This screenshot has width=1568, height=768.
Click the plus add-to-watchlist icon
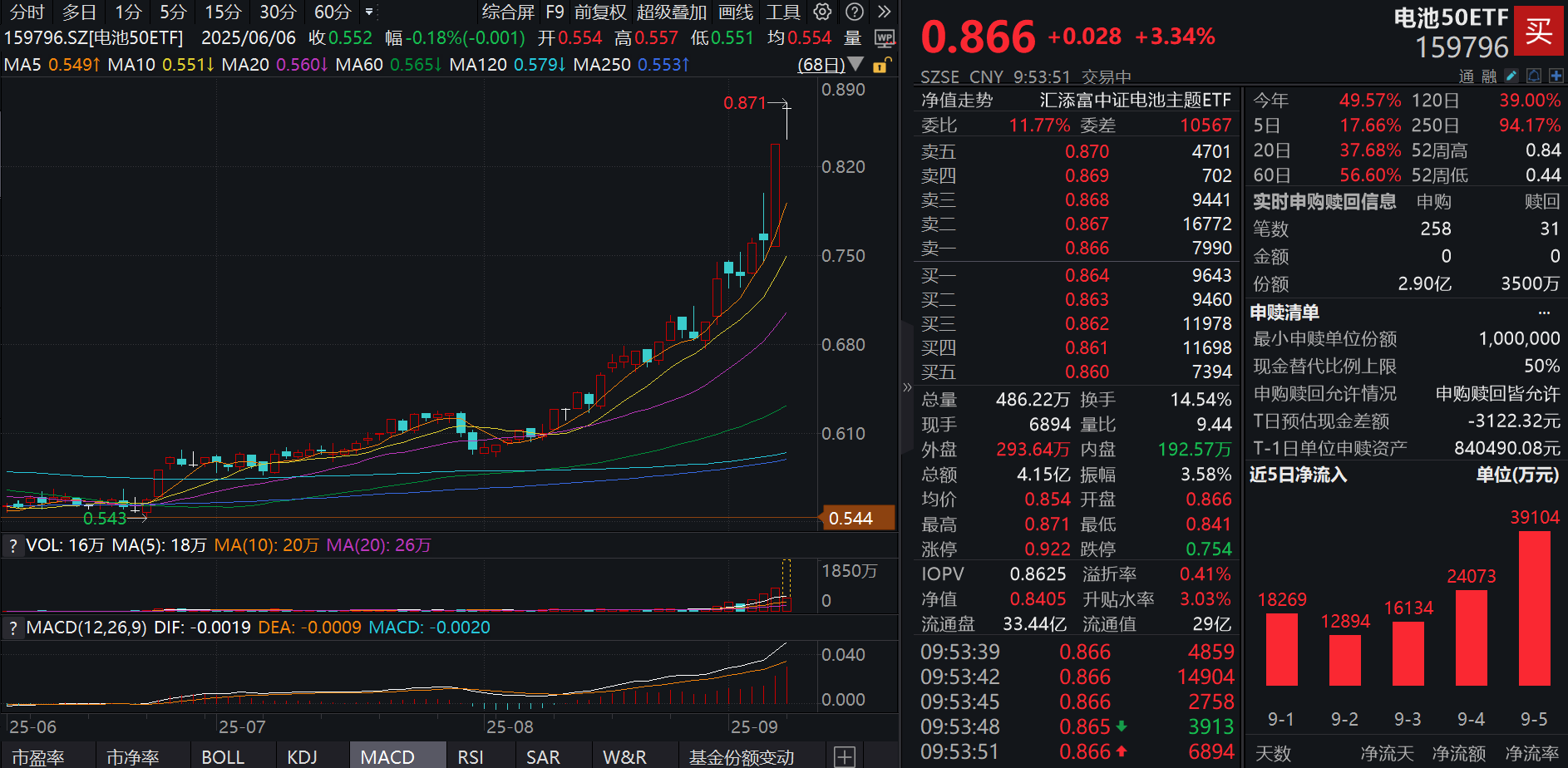(1557, 75)
